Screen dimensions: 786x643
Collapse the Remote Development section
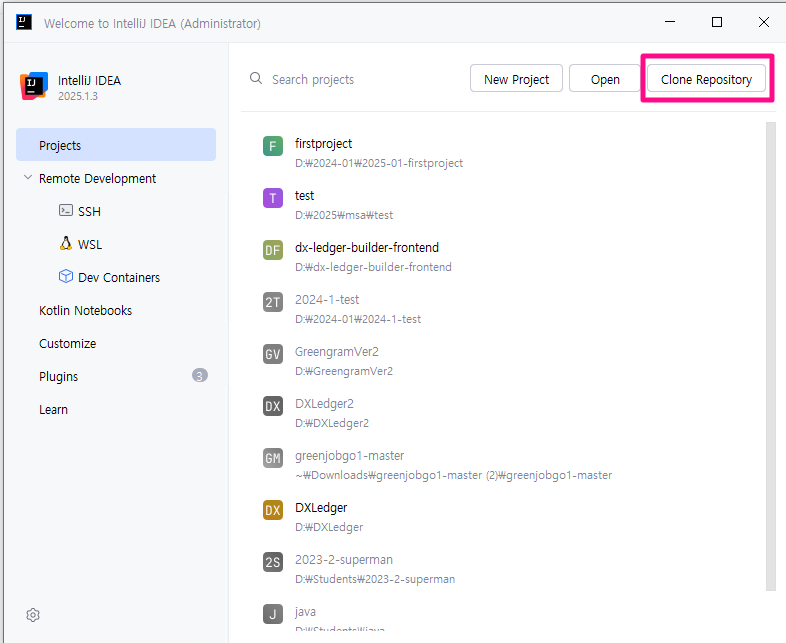(28, 177)
